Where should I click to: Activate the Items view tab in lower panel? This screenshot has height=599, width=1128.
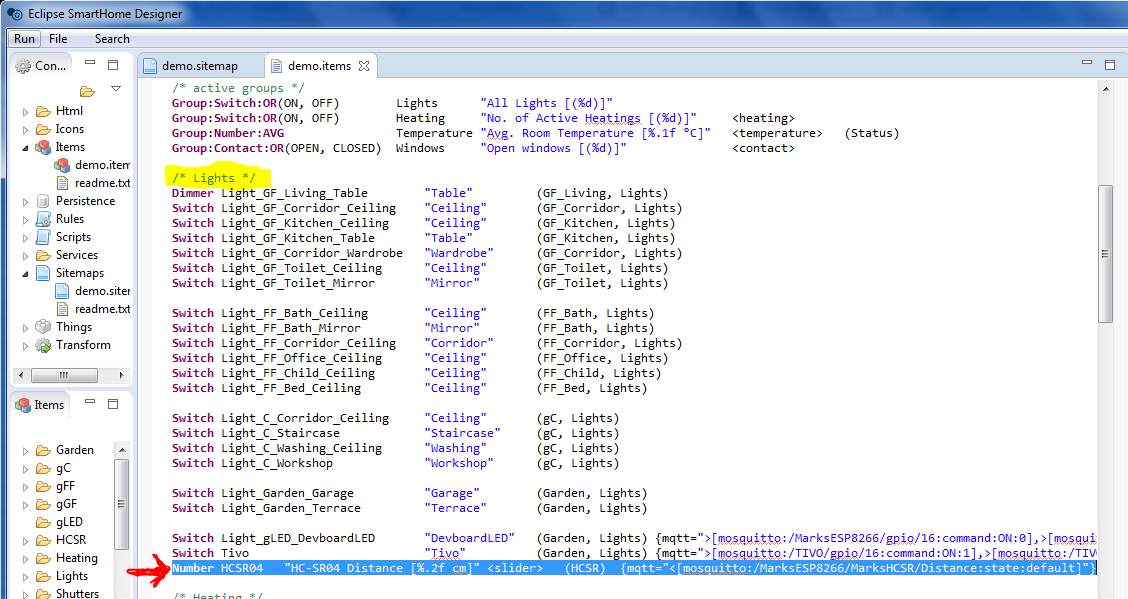tap(40, 405)
